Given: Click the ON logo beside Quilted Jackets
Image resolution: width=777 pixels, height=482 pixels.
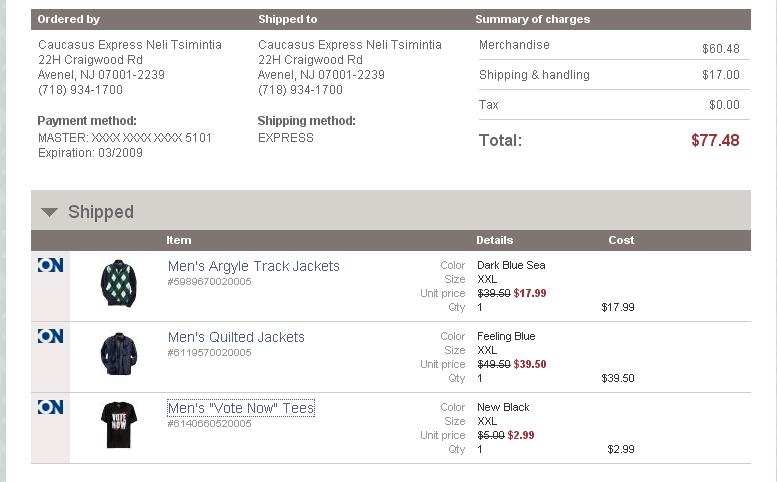Looking at the screenshot, I should tap(50, 336).
